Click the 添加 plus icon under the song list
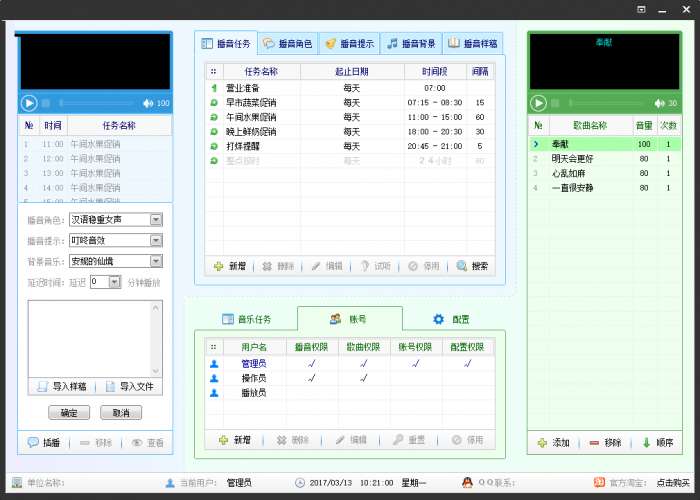The width and height of the screenshot is (700, 500). (542, 442)
